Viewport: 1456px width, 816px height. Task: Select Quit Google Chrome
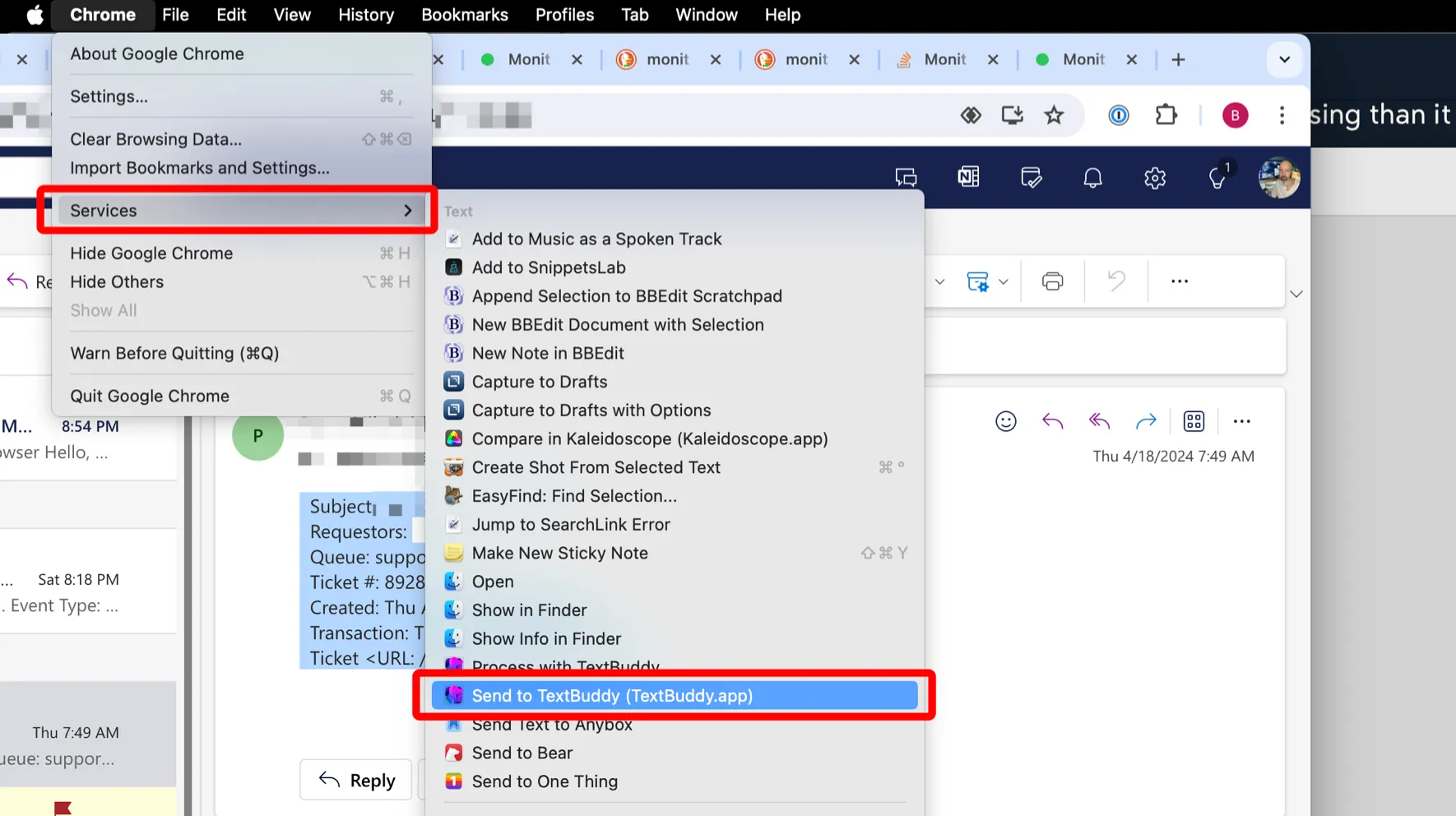coord(150,396)
